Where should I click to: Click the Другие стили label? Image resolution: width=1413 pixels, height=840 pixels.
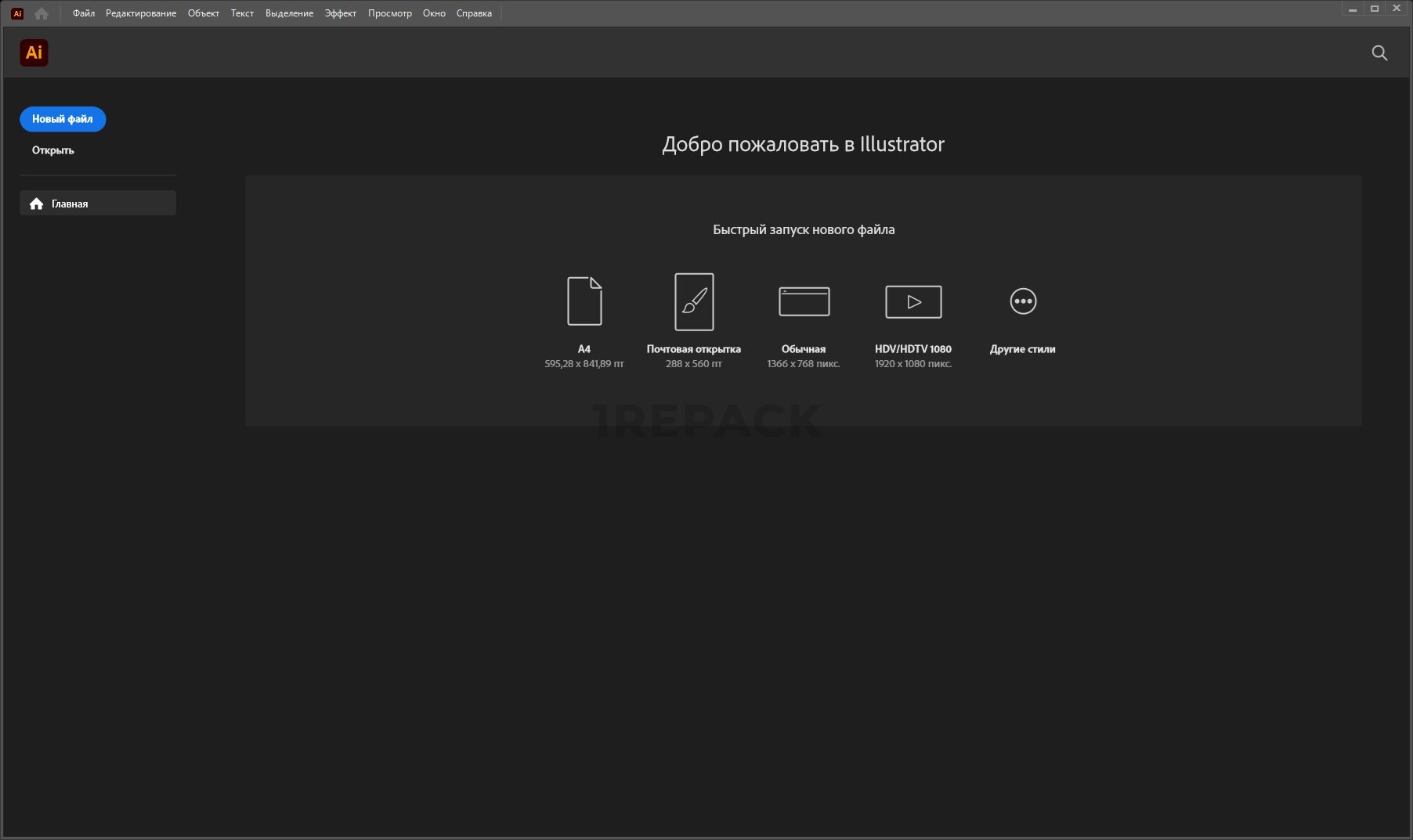pos(1023,349)
